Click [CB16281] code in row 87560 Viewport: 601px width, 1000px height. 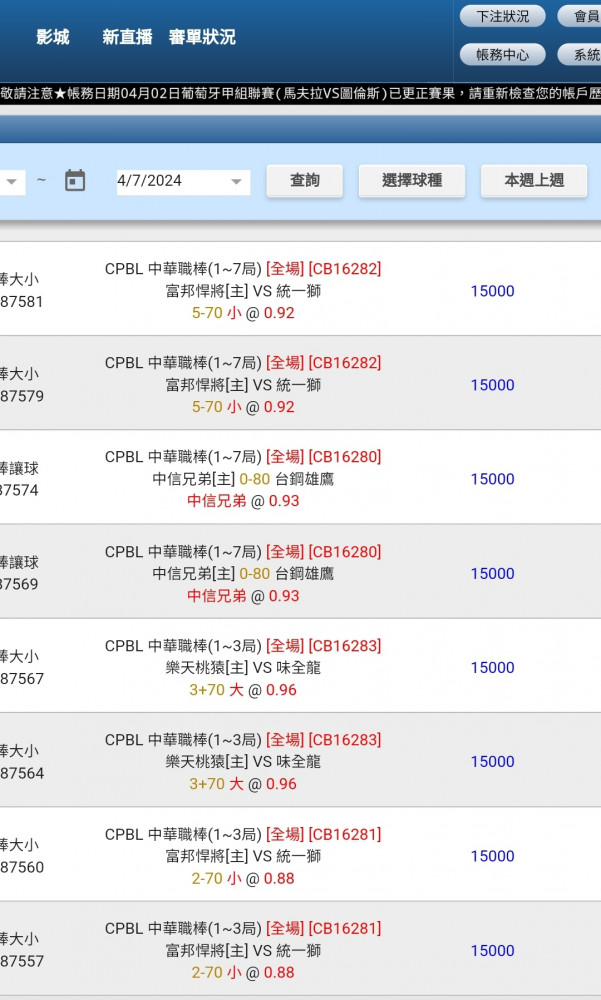pos(345,834)
